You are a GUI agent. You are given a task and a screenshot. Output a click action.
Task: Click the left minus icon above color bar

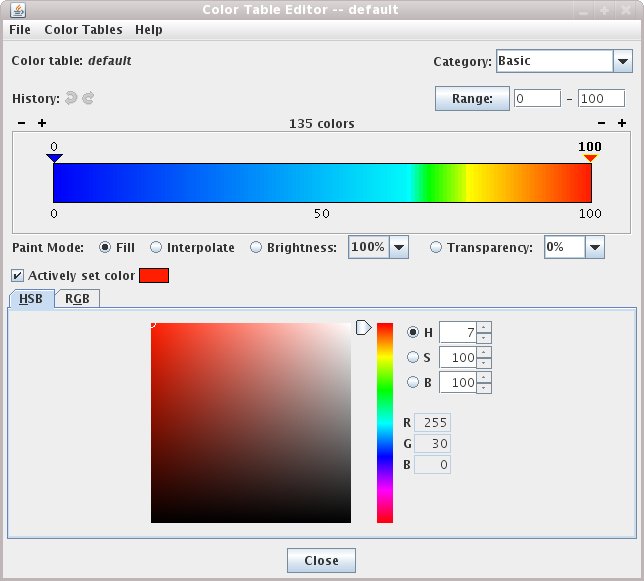pyautogui.click(x=22, y=123)
